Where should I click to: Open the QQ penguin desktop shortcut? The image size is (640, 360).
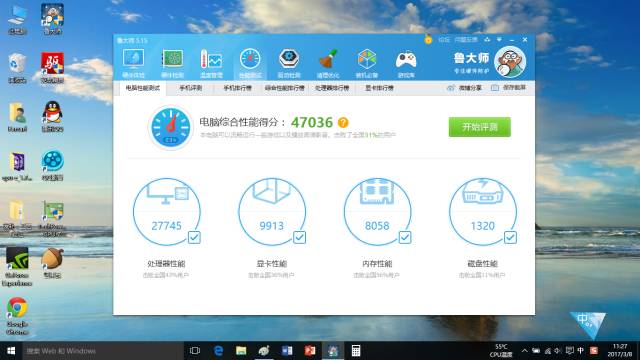52,116
